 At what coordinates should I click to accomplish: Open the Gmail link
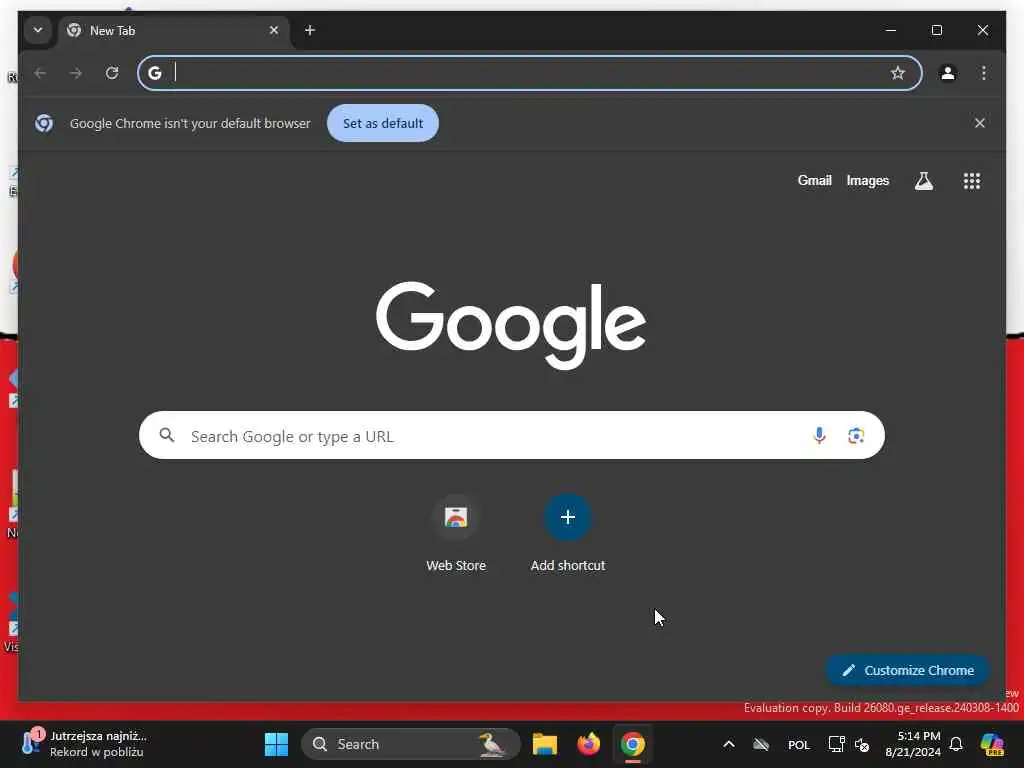814,180
